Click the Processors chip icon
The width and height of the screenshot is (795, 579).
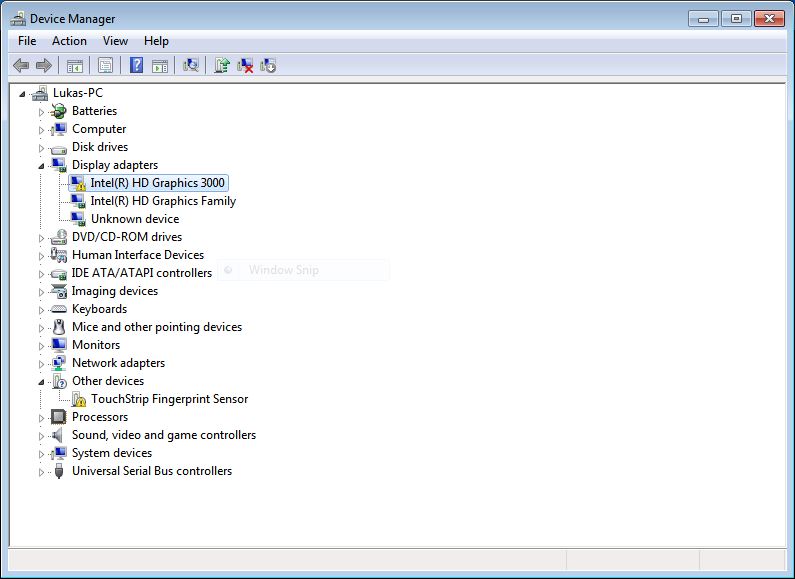pos(59,417)
